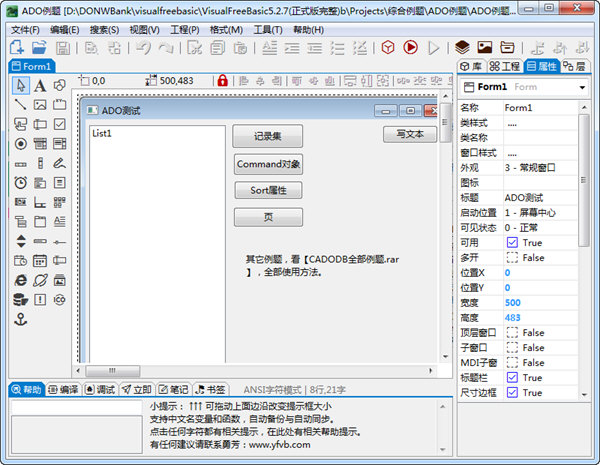
Task: Click the save diskette toolbar icon
Action: (63, 48)
